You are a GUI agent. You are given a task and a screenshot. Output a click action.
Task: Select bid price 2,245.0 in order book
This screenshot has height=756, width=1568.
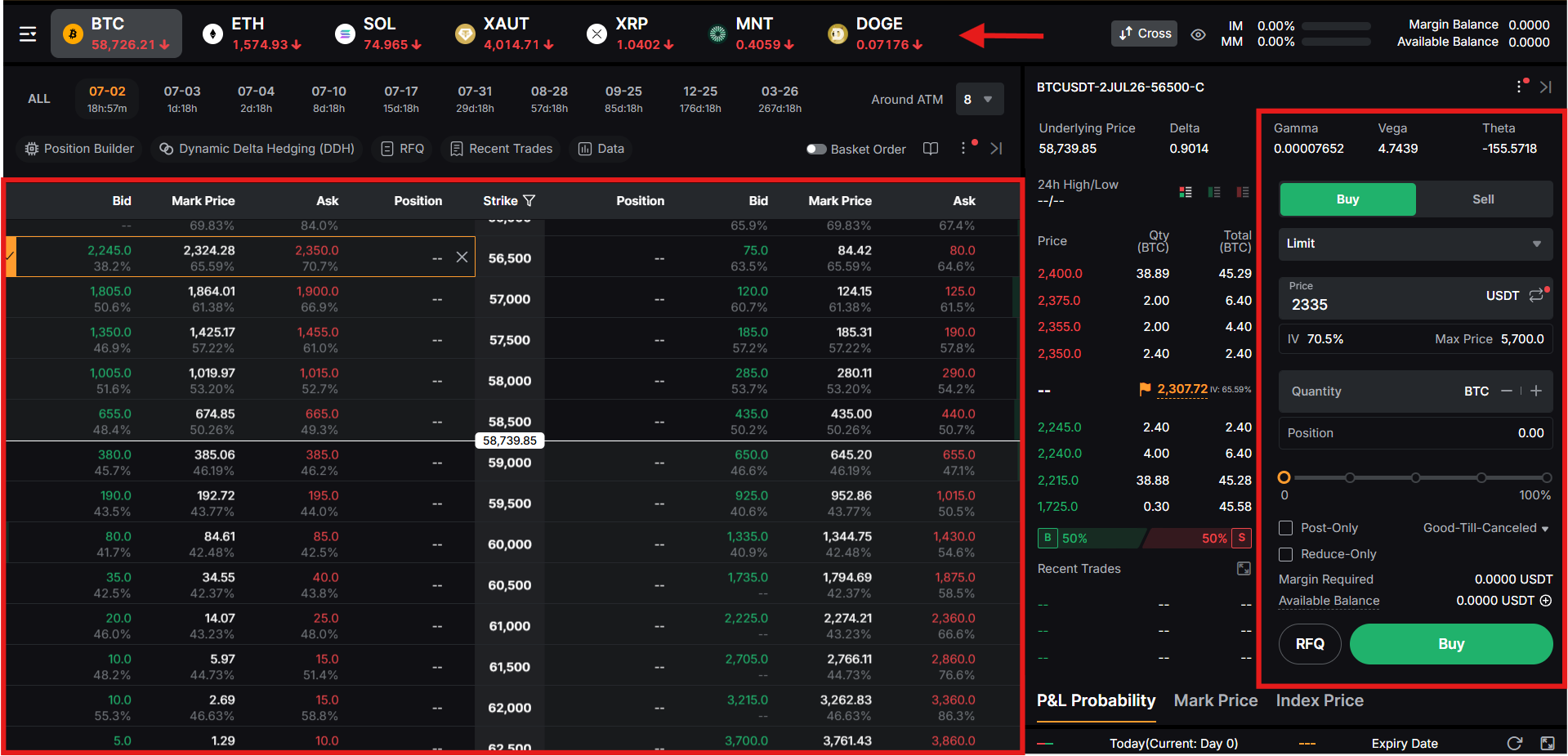[1060, 427]
